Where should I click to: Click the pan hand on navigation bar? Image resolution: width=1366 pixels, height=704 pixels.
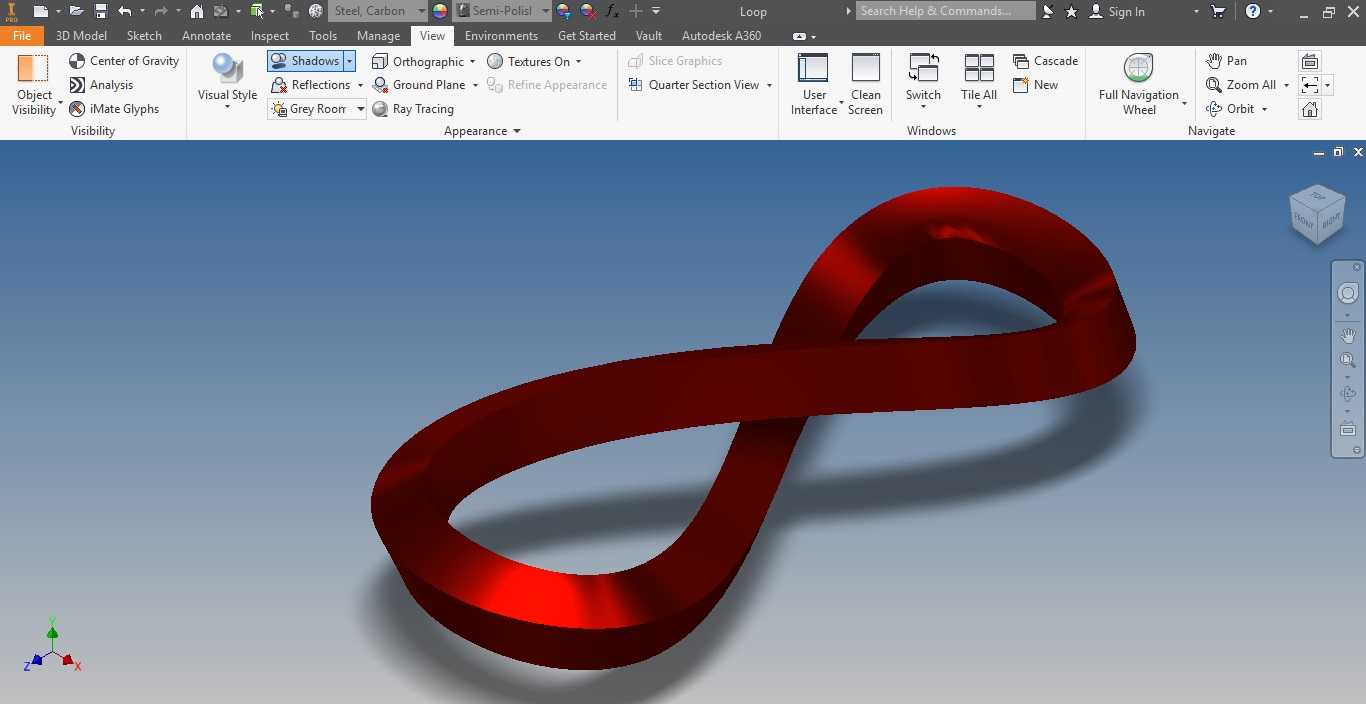[1348, 335]
